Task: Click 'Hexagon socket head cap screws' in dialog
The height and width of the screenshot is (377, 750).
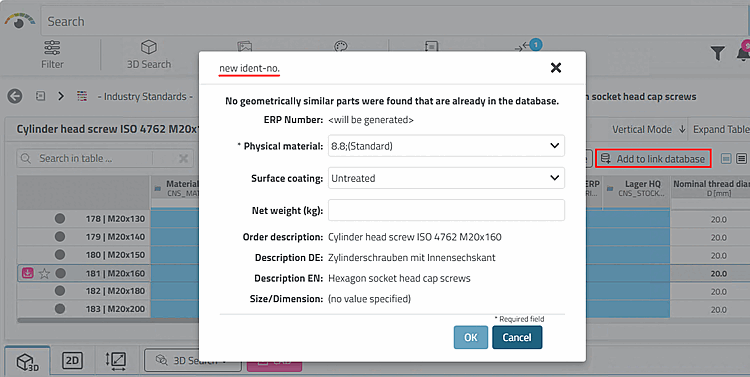Action: click(x=399, y=278)
